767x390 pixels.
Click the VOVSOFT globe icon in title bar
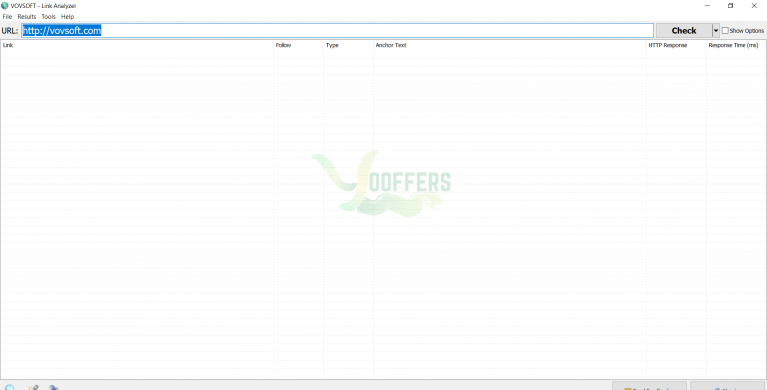[5, 6]
